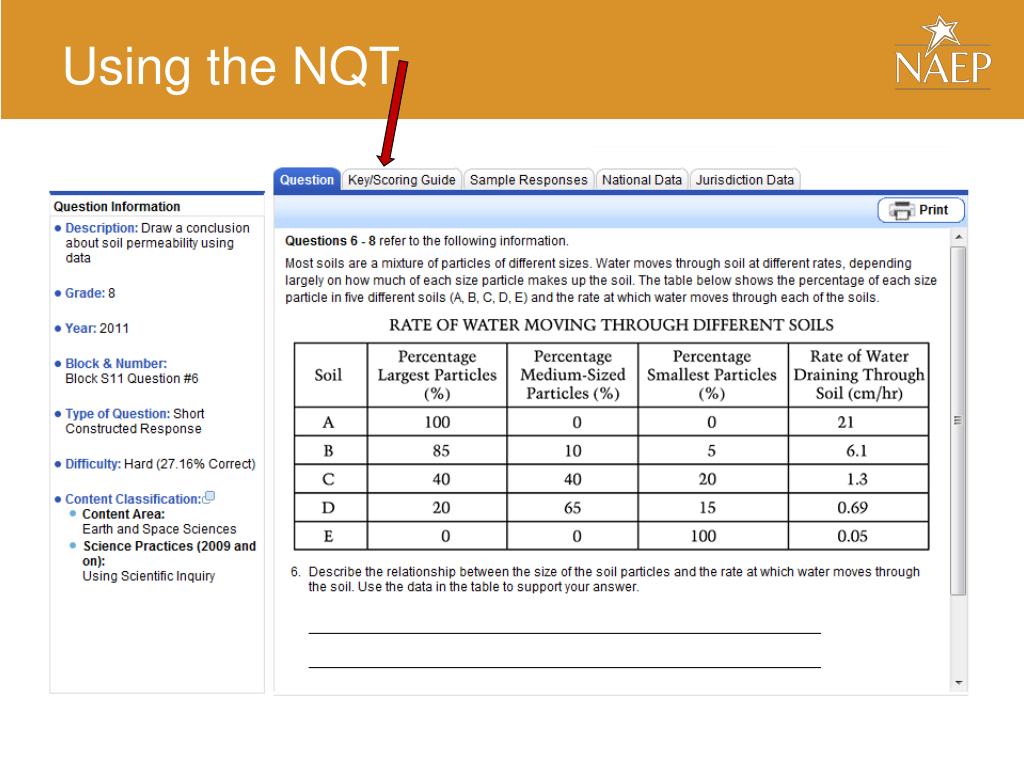Click the value 85 in Soil B row
Image resolution: width=1024 pixels, height=768 pixels.
[x=441, y=451]
